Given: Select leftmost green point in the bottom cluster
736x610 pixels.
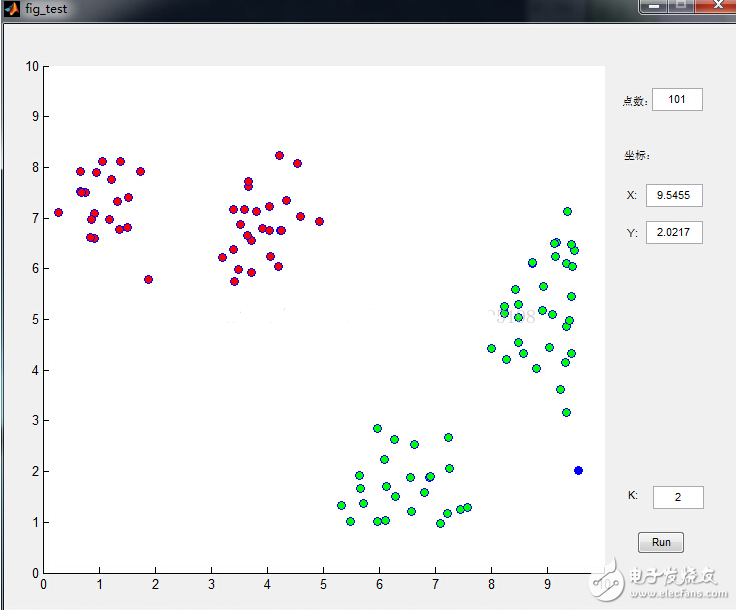Looking at the screenshot, I should pyautogui.click(x=341, y=505).
